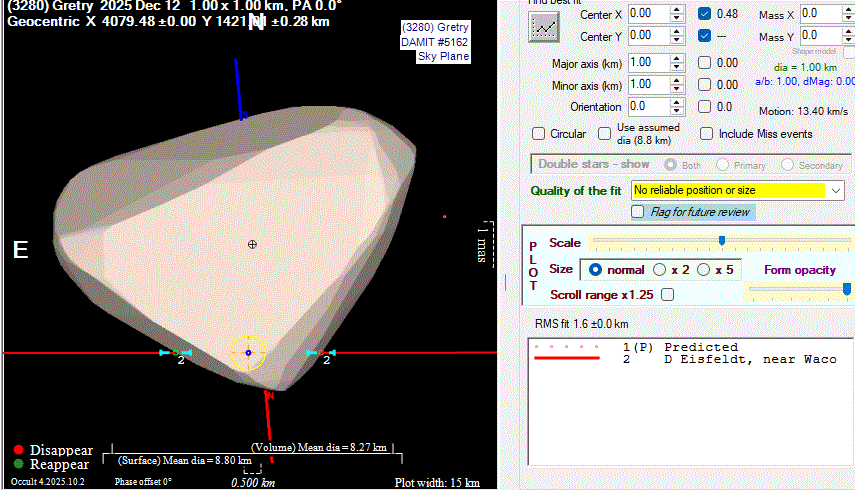Viewport: 857px width, 491px height.
Task: Click the right chord endpoint marker
Action: tap(320, 353)
